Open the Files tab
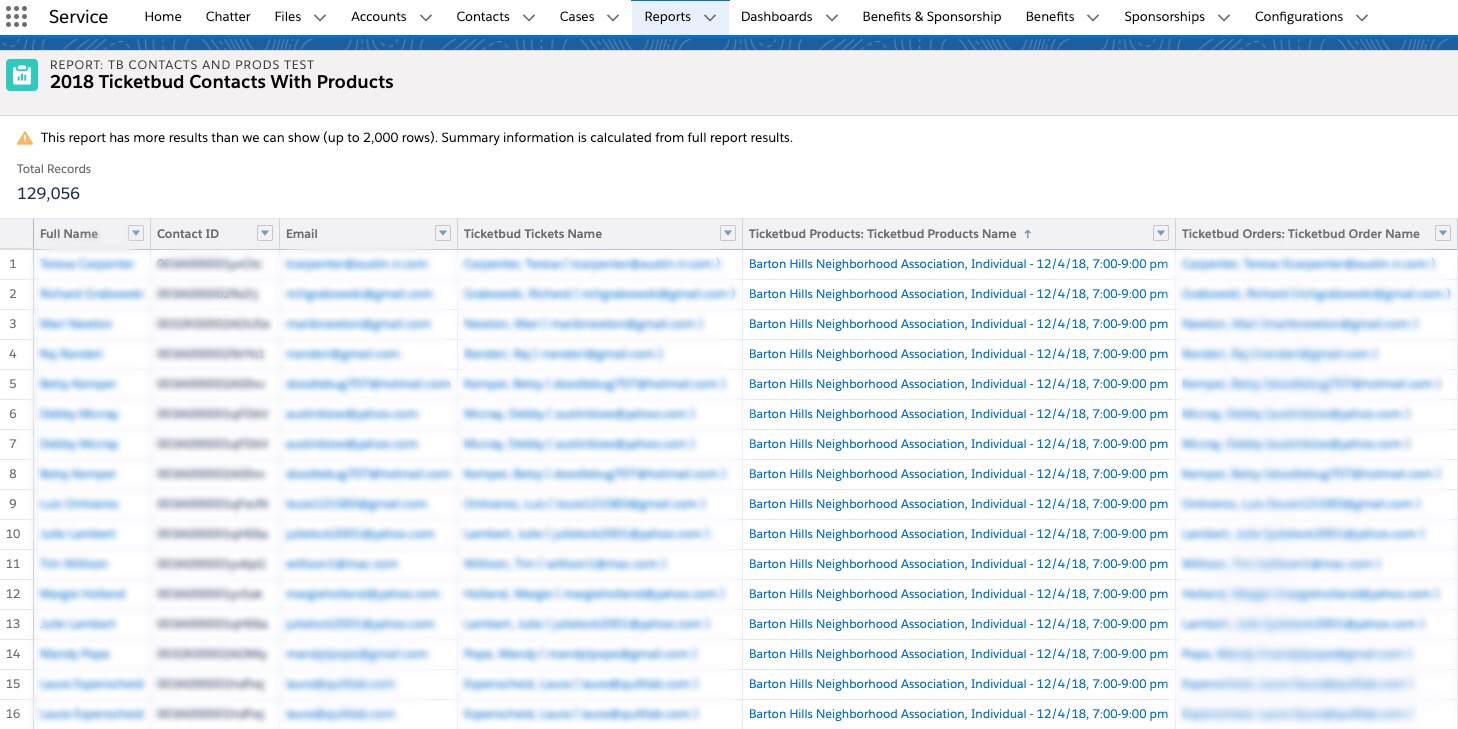Viewport: 1458px width, 729px height. click(x=287, y=17)
